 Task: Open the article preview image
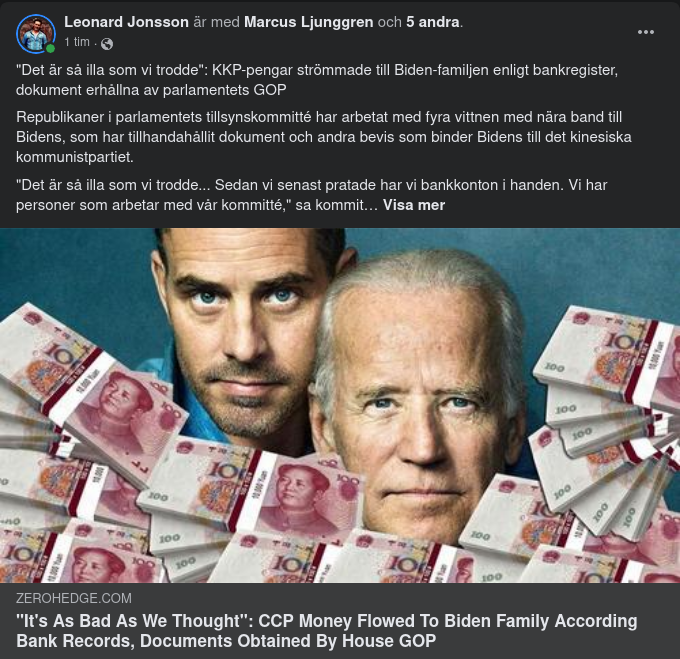tap(340, 405)
